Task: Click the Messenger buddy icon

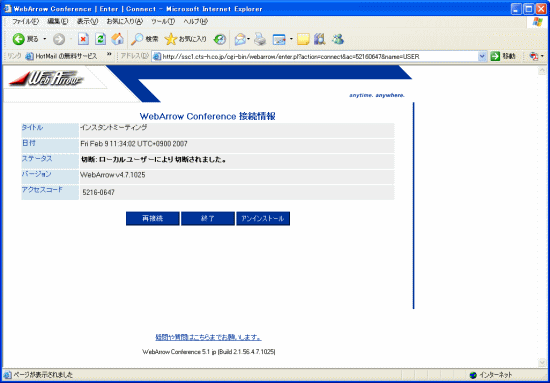Action: click(x=337, y=39)
